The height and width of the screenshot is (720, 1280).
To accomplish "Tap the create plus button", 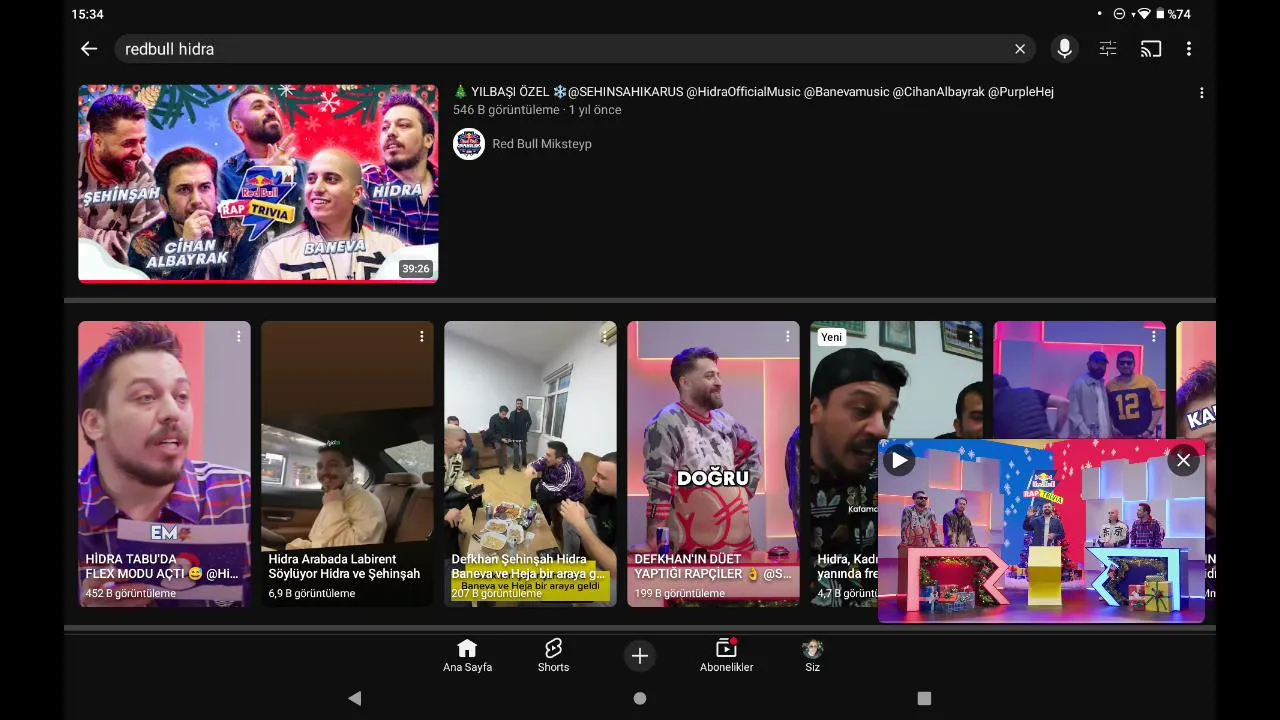I will pyautogui.click(x=640, y=656).
